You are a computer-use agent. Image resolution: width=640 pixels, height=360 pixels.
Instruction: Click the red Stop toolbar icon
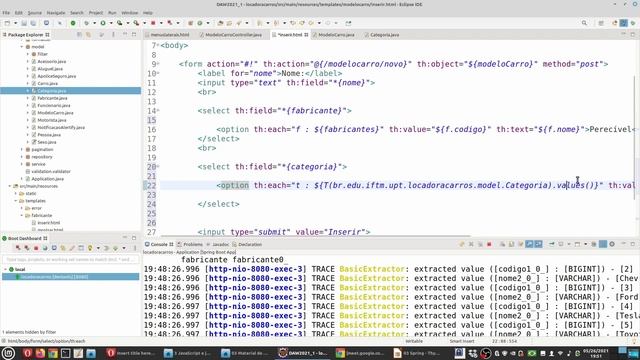pyautogui.click(x=153, y=23)
